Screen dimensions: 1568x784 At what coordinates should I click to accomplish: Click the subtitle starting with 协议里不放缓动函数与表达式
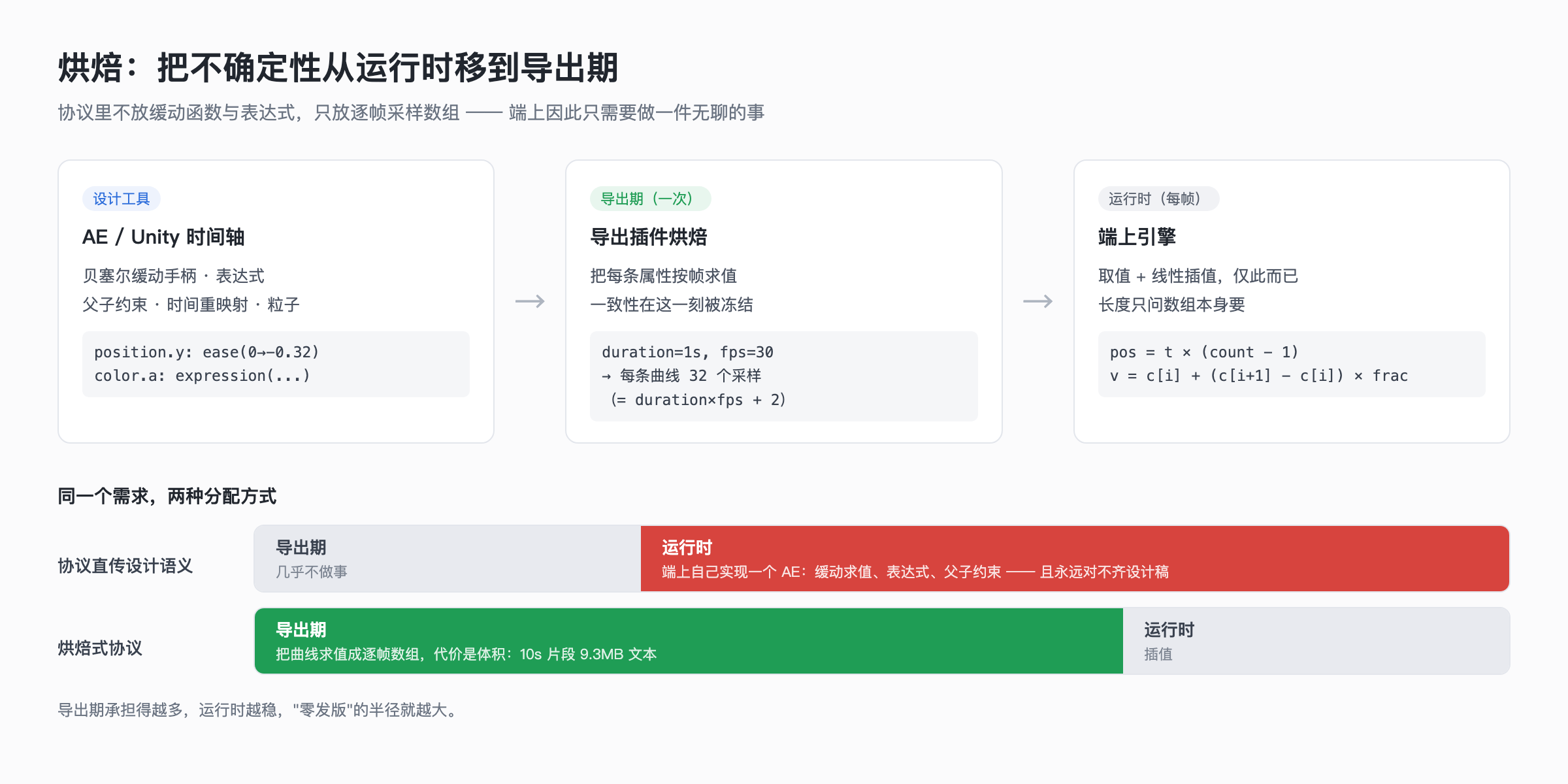point(411,113)
